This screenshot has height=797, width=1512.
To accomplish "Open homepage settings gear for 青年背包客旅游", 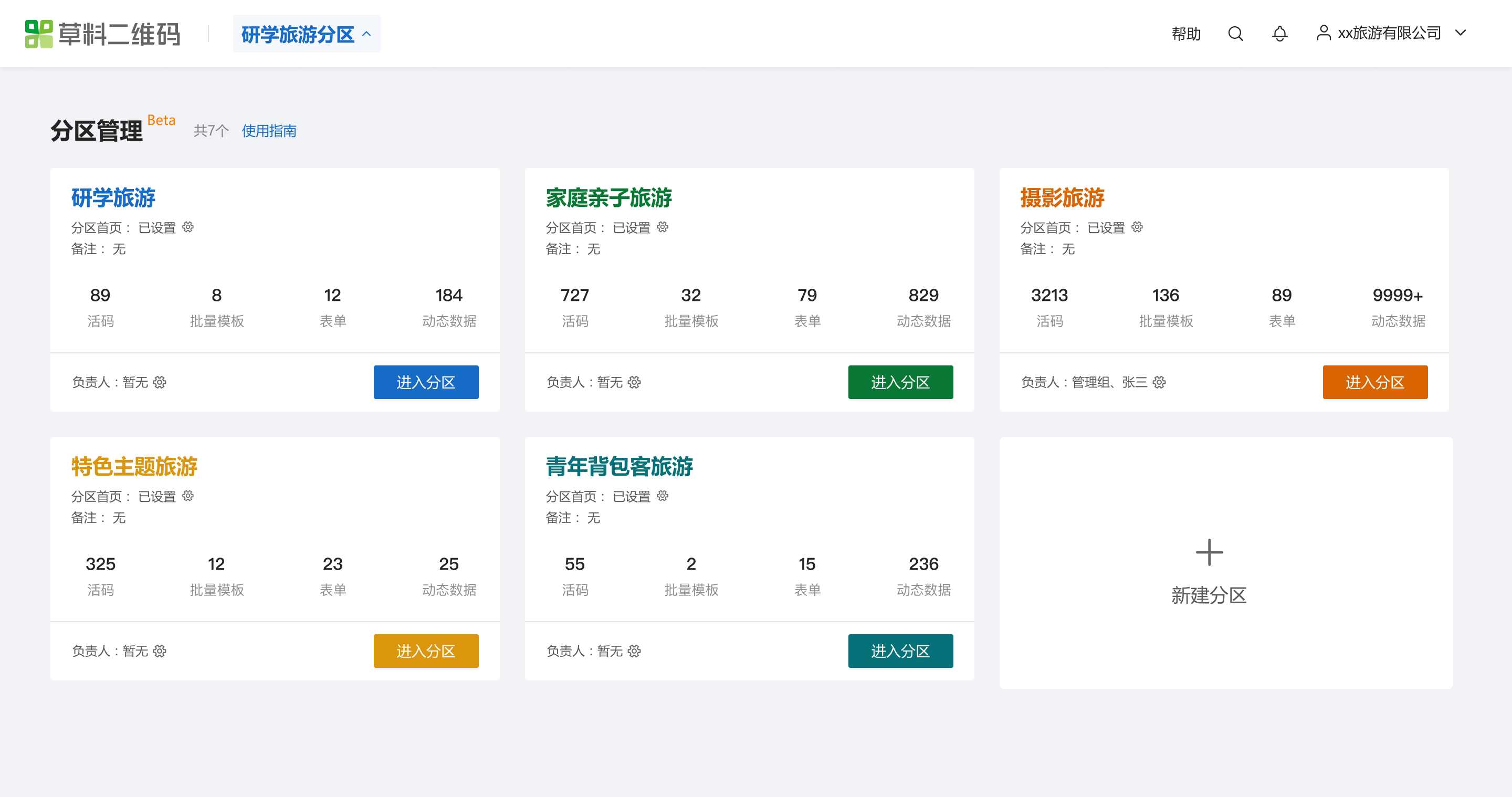I will 662,495.
